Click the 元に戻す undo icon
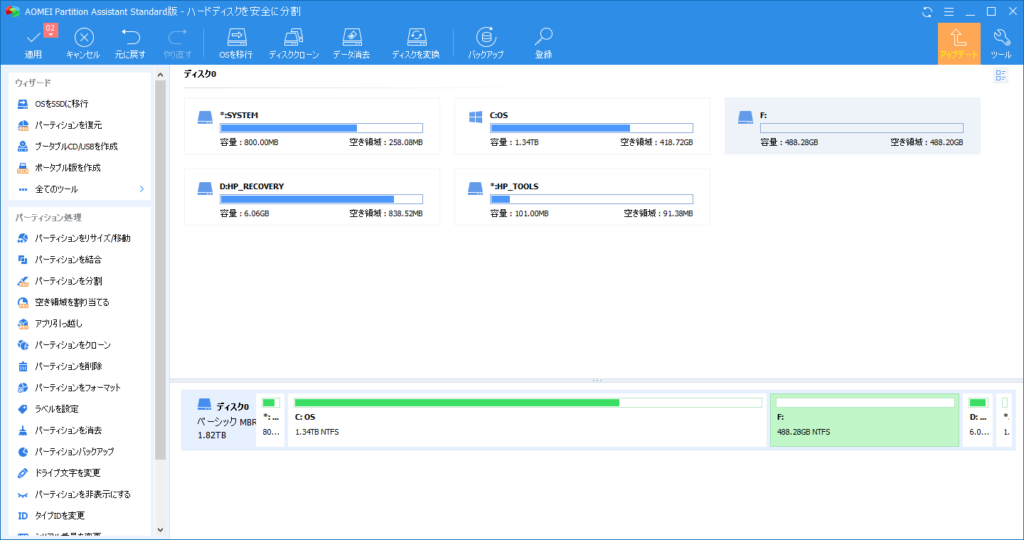This screenshot has height=540, width=1024. tap(130, 43)
